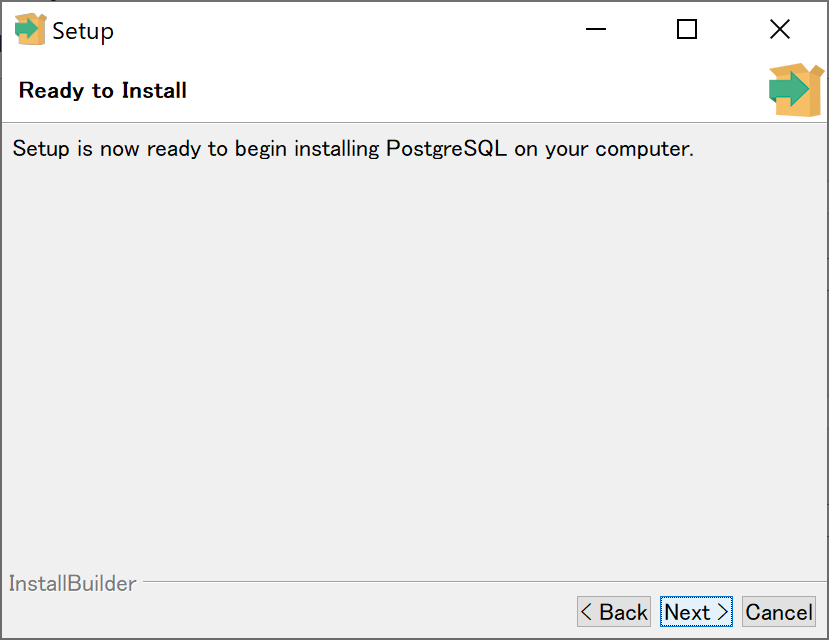
Task: Click the InstallBuilder label at the bottom left
Action: [x=71, y=583]
